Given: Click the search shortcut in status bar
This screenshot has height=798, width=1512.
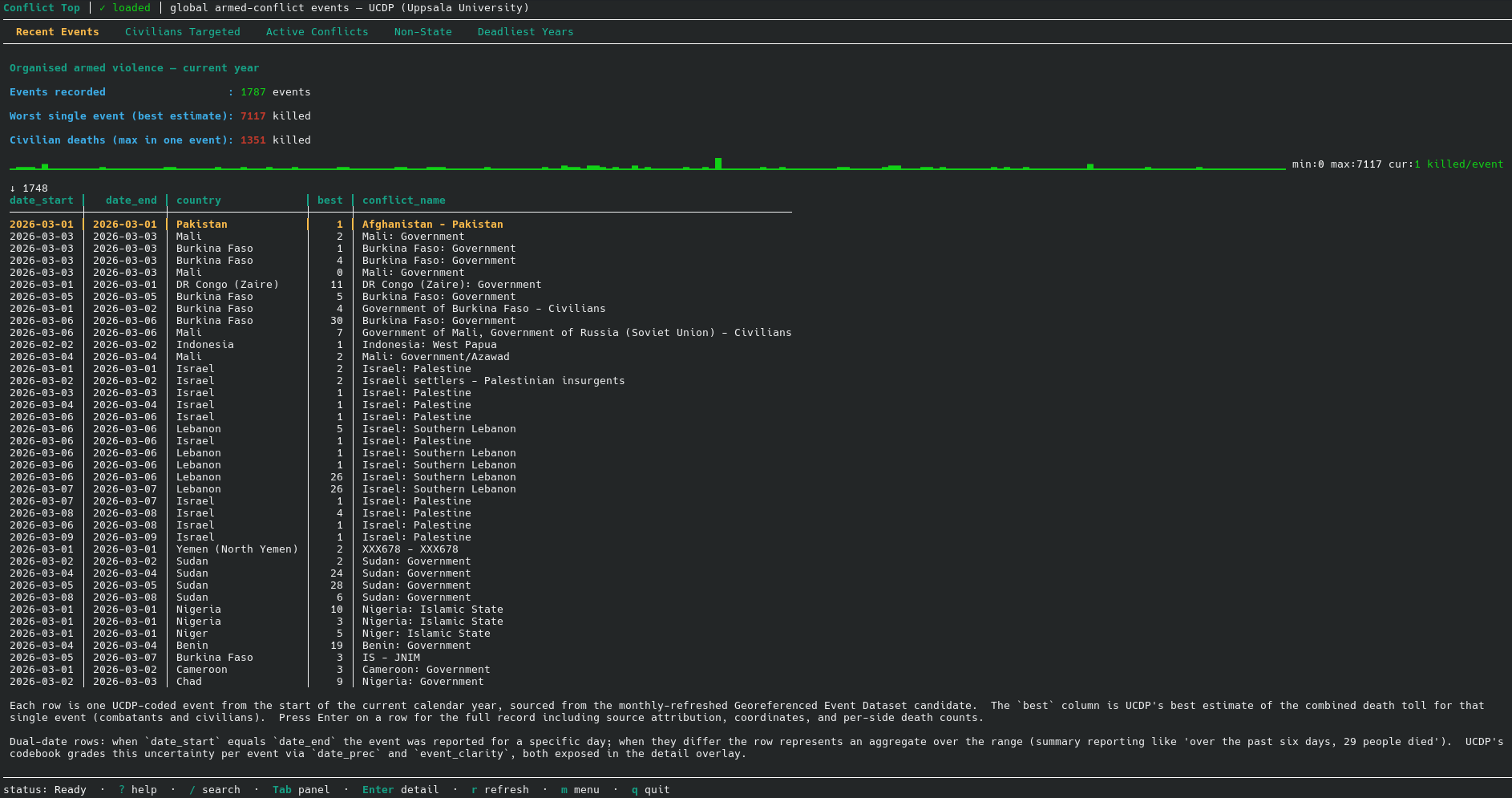Looking at the screenshot, I should 215,790.
